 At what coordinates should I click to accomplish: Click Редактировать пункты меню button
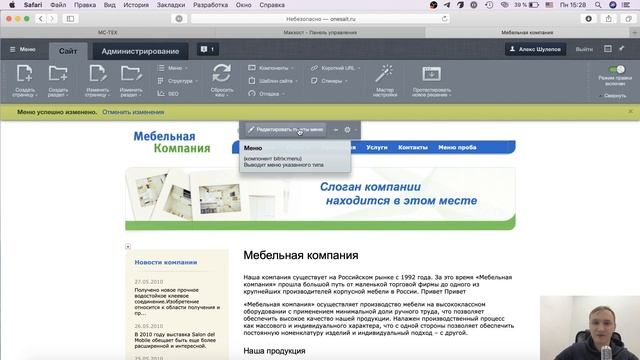(x=286, y=129)
